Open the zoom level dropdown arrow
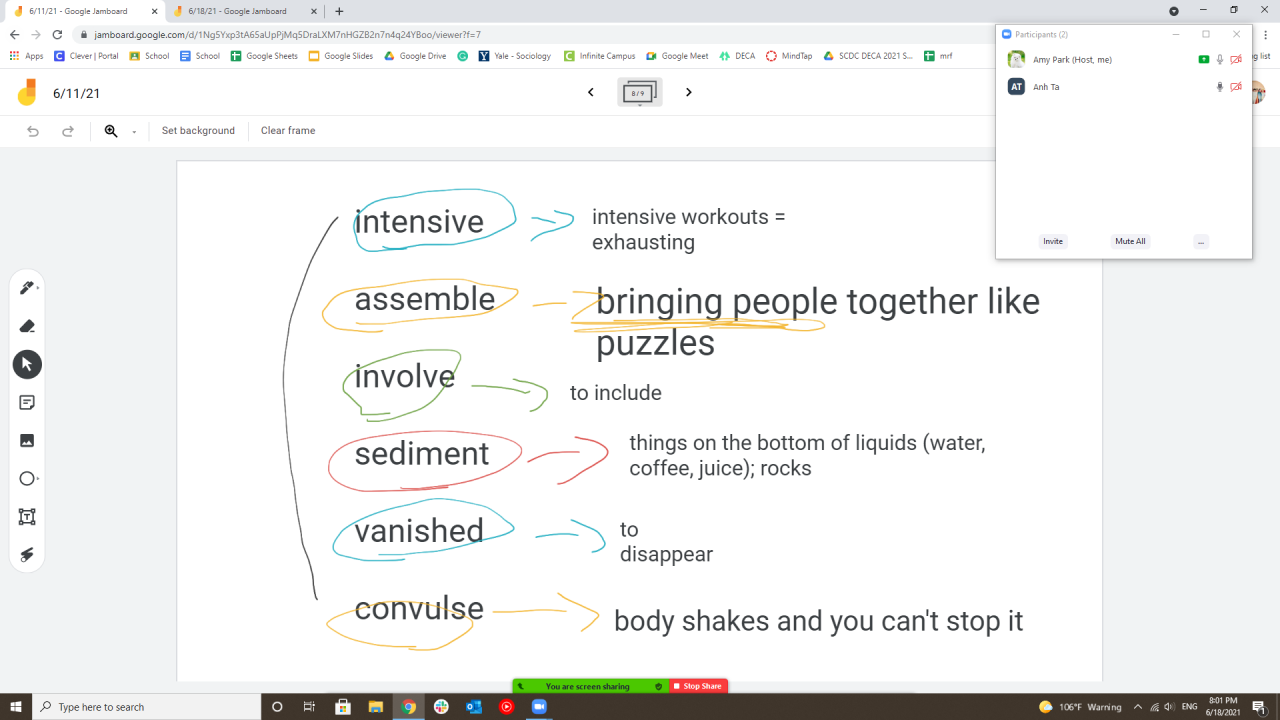The height and width of the screenshot is (720, 1280). 134,132
